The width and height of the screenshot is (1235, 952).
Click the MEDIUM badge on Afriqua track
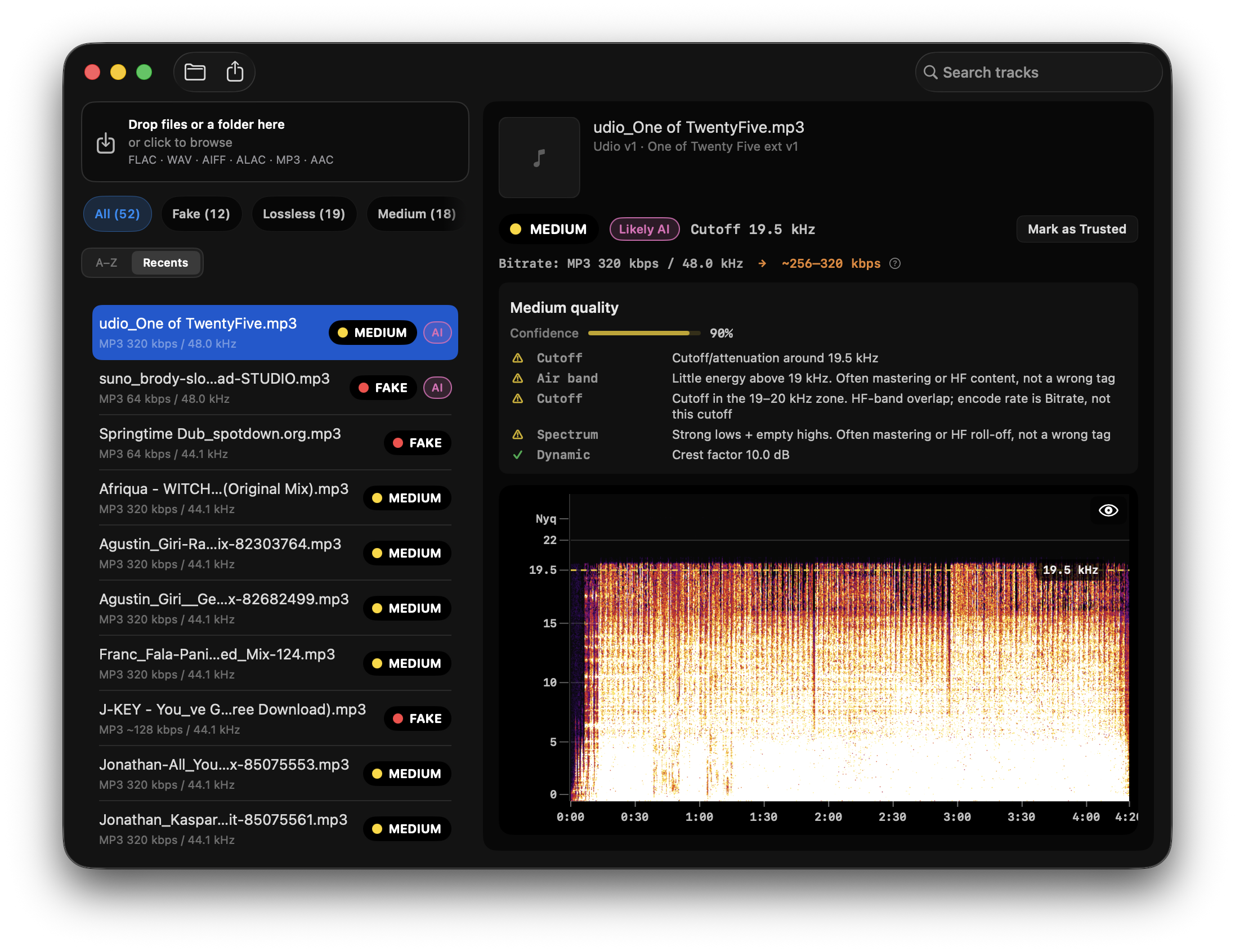click(x=407, y=498)
